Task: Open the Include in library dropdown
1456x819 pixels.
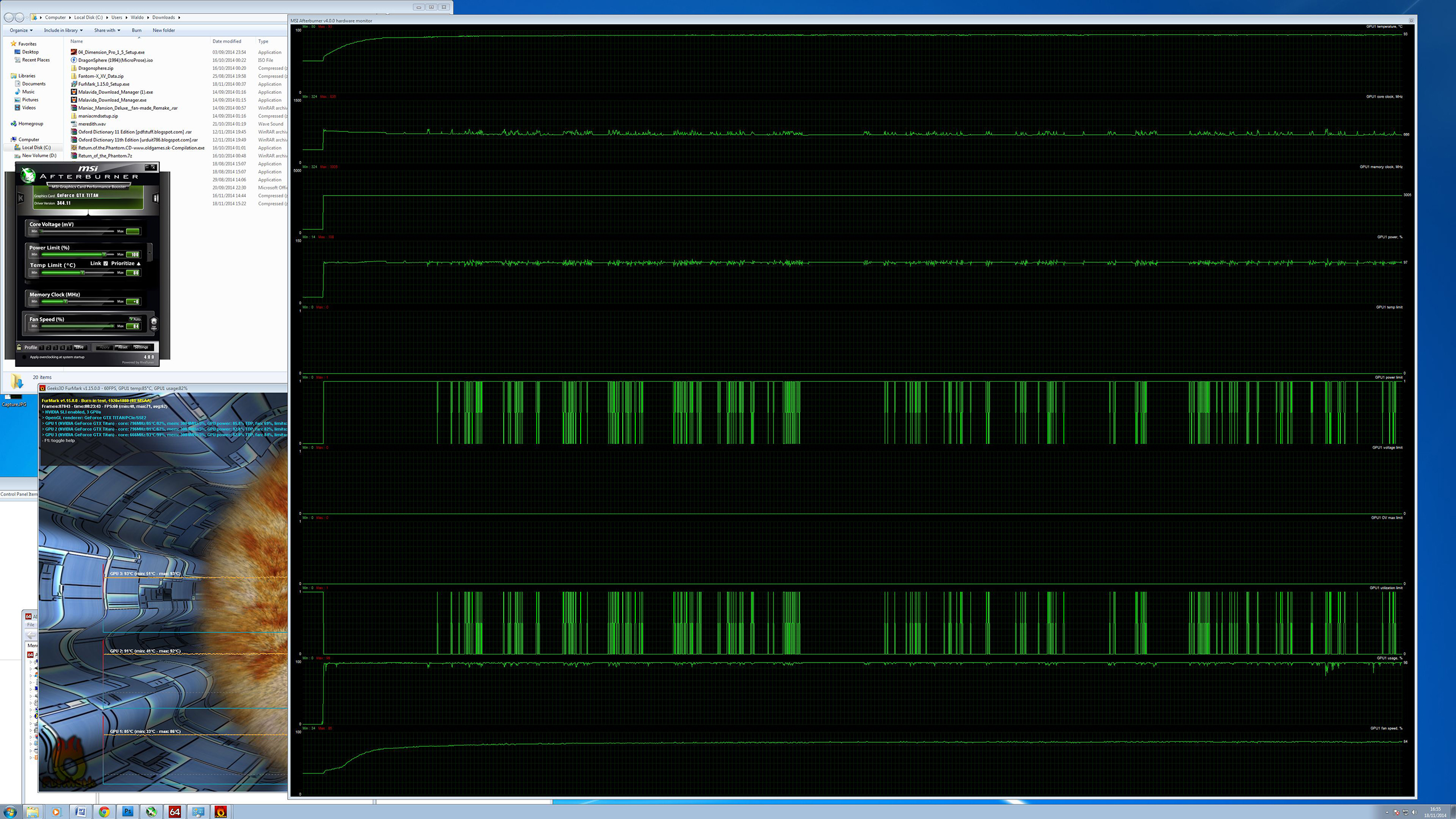Action: (63, 30)
